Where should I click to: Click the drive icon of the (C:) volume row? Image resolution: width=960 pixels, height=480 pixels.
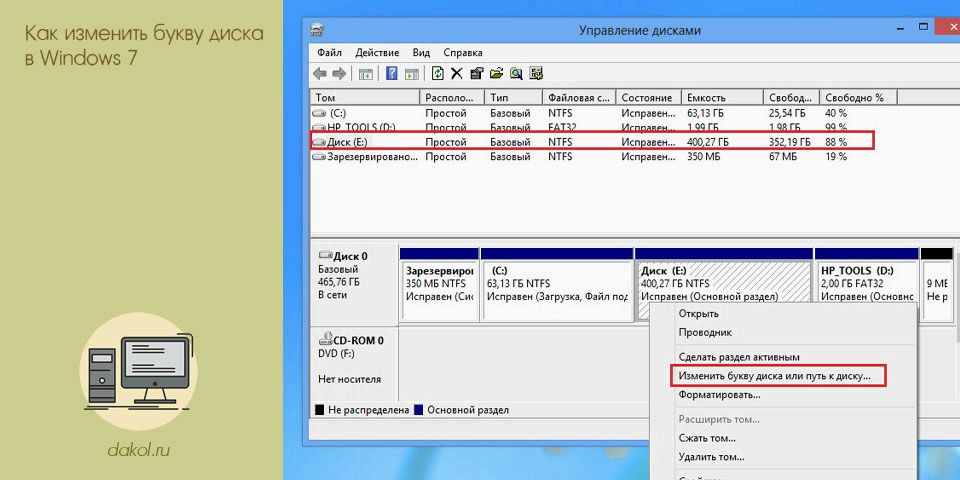pyautogui.click(x=320, y=113)
